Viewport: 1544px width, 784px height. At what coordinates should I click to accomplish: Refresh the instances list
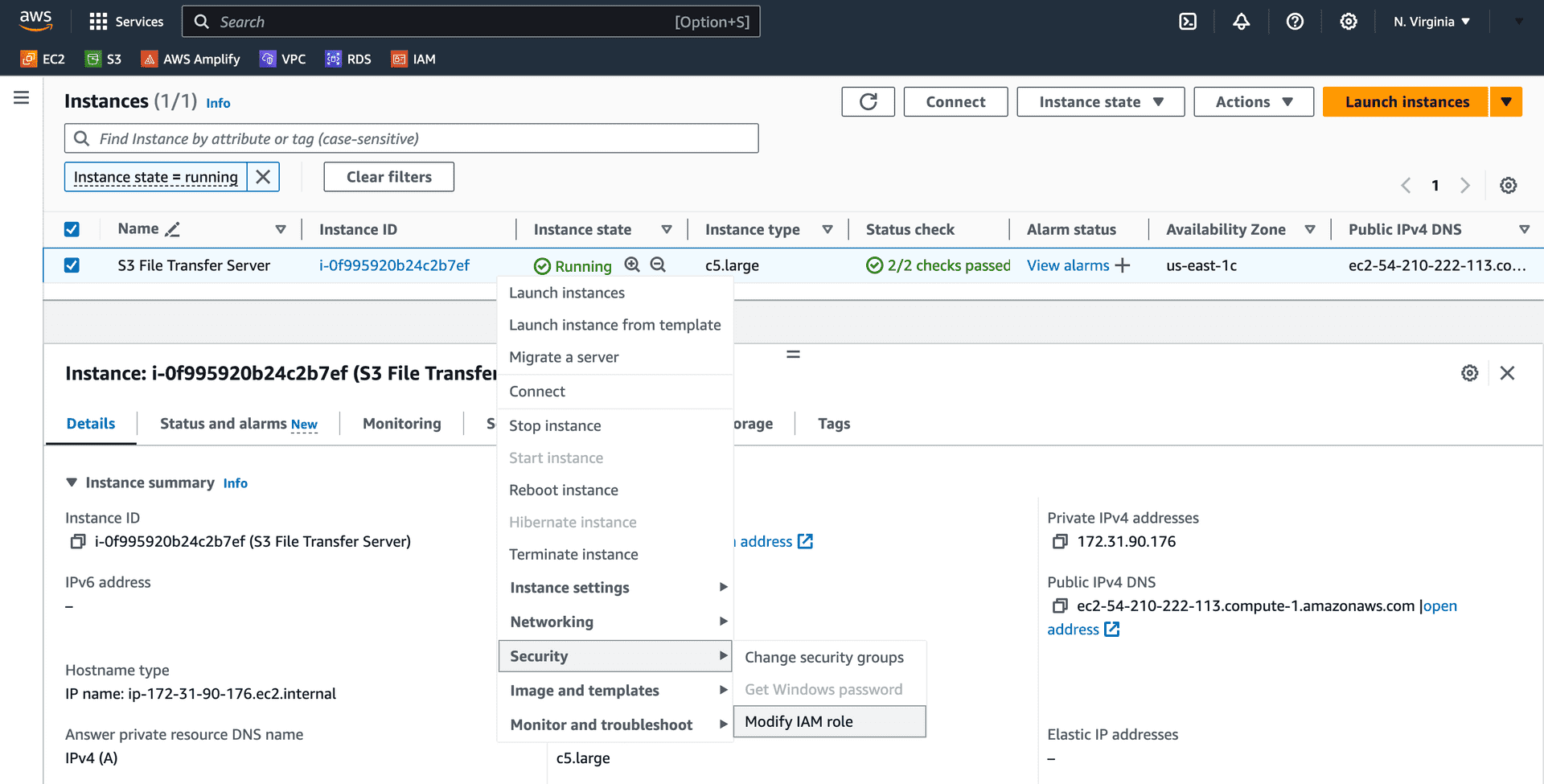point(868,102)
